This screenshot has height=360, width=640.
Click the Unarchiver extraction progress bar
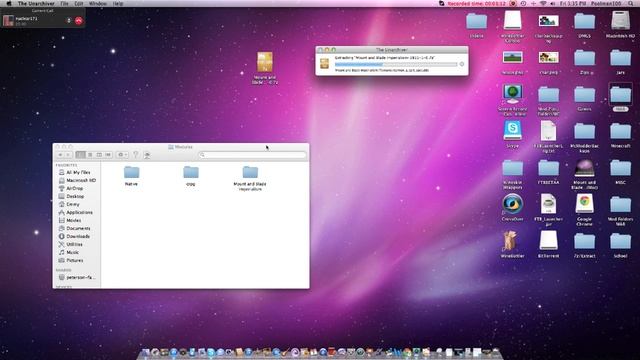pyautogui.click(x=396, y=64)
